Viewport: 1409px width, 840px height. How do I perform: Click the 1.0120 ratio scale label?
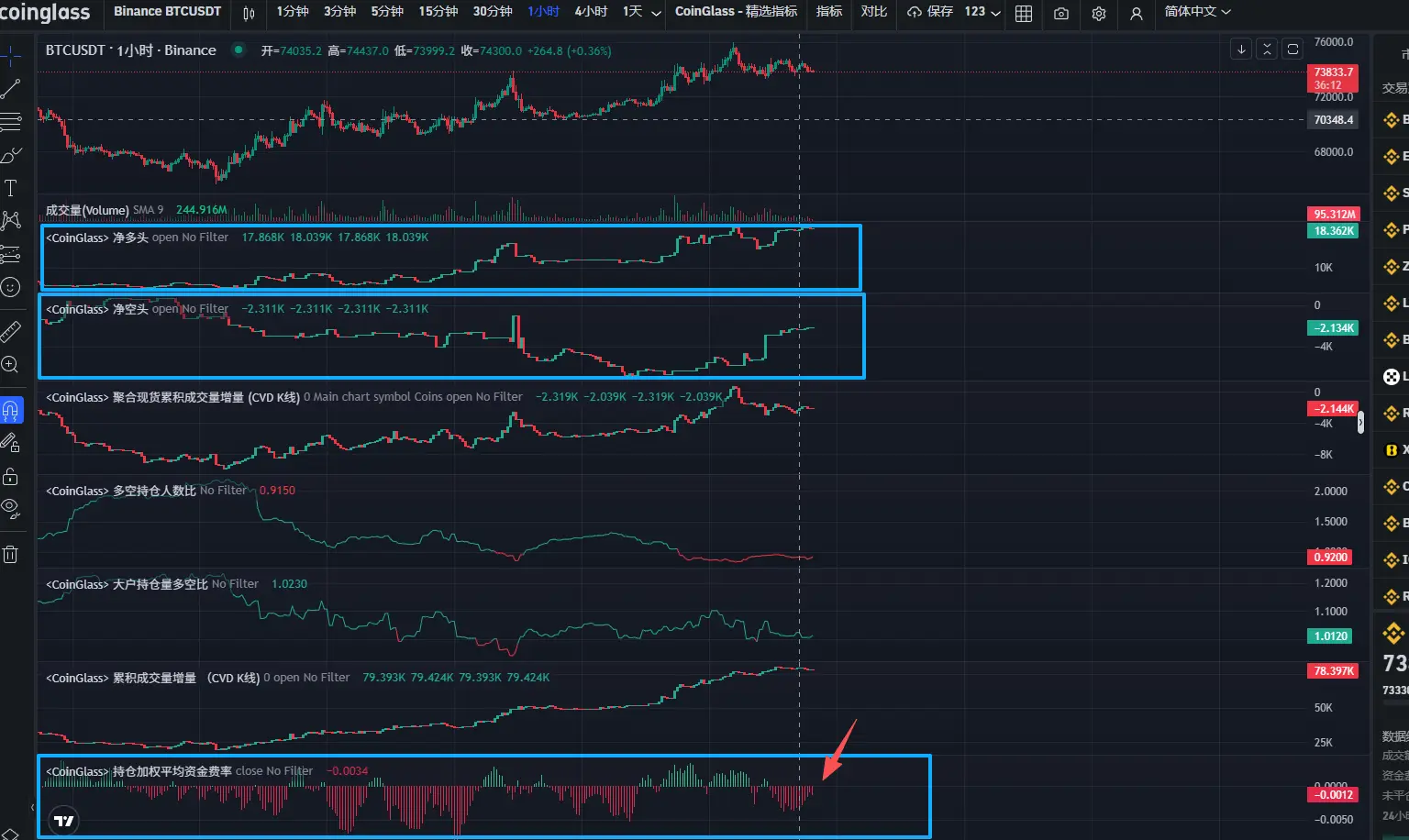pos(1331,636)
